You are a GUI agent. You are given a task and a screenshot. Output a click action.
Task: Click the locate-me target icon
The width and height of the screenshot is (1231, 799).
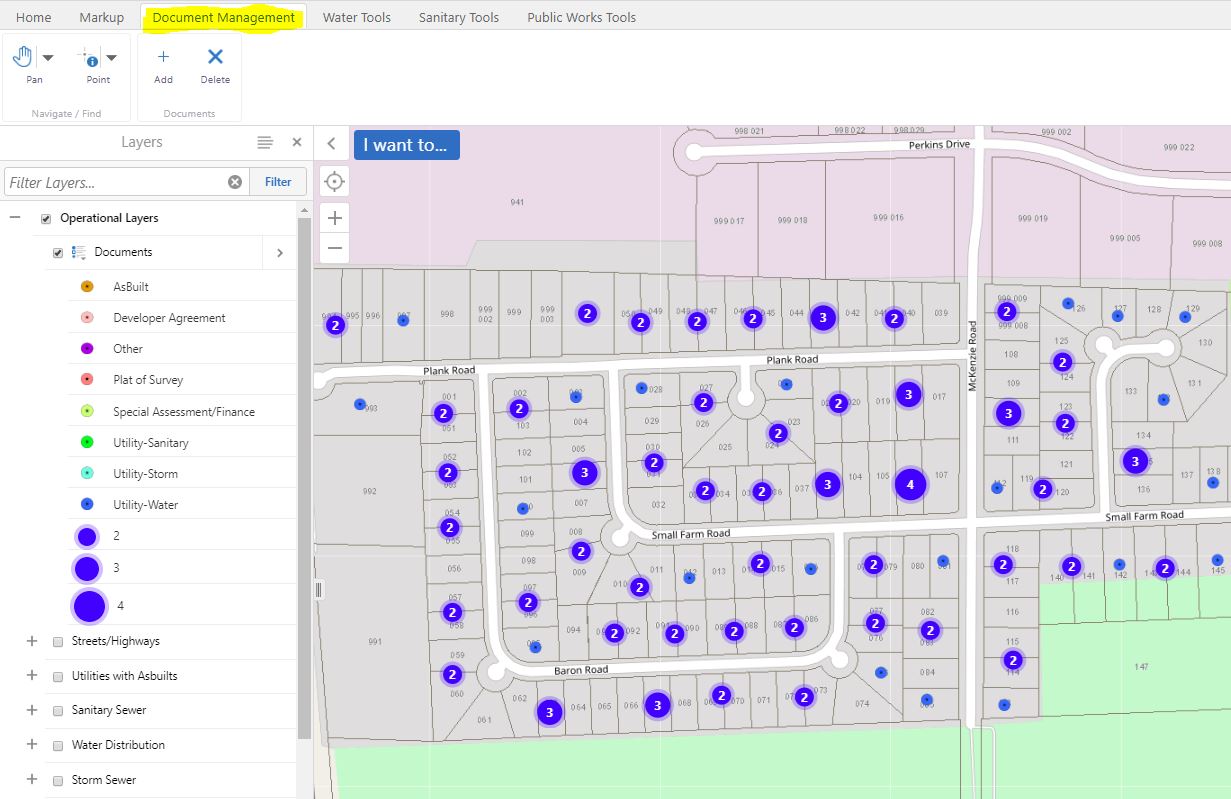coord(334,181)
